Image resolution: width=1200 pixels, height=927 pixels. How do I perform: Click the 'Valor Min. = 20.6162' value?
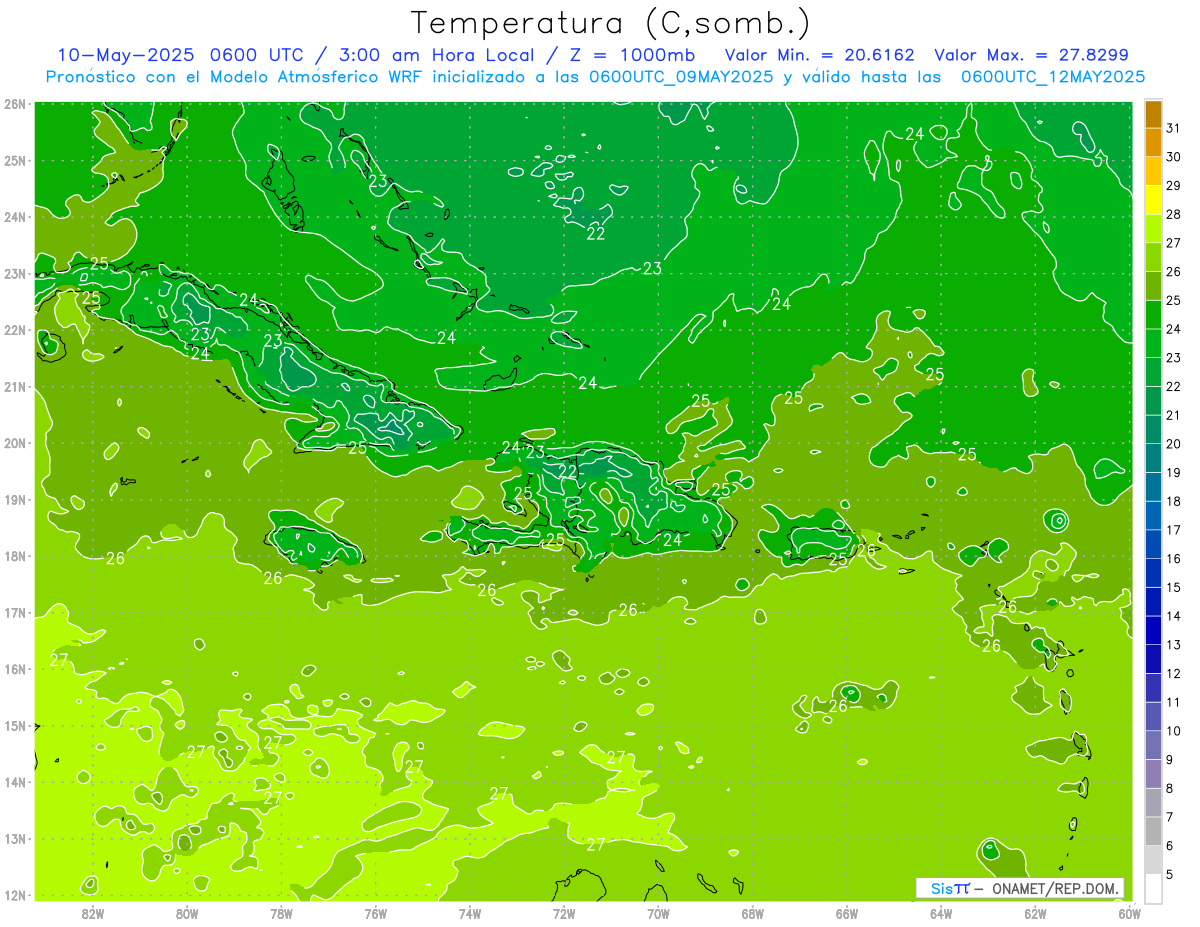[818, 55]
